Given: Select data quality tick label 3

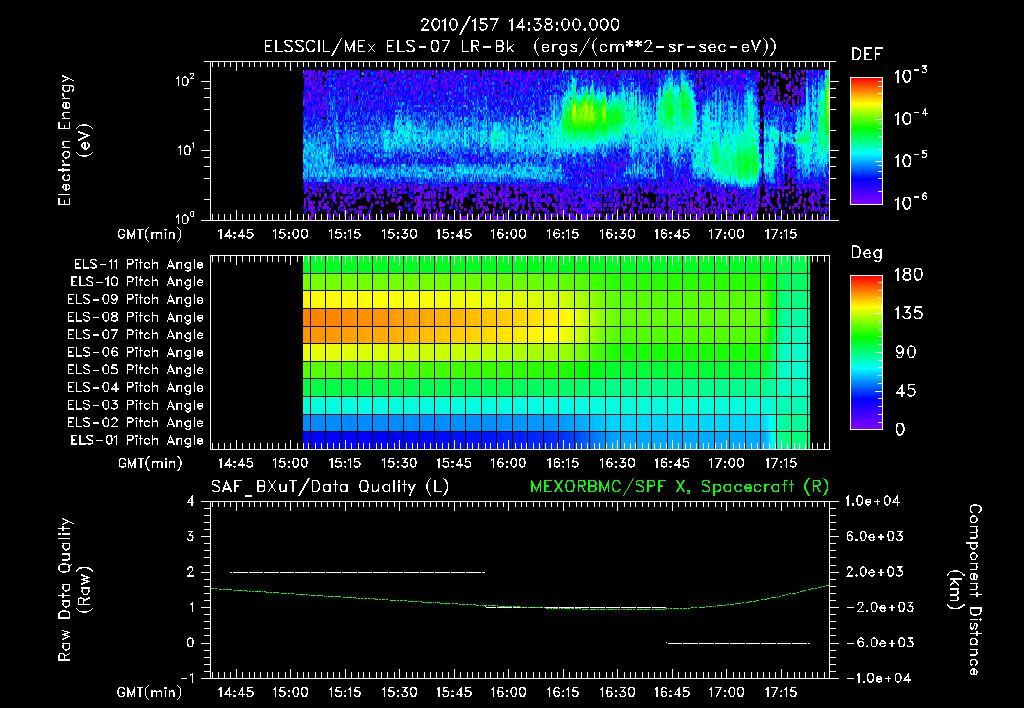Looking at the screenshot, I should pyautogui.click(x=190, y=536).
